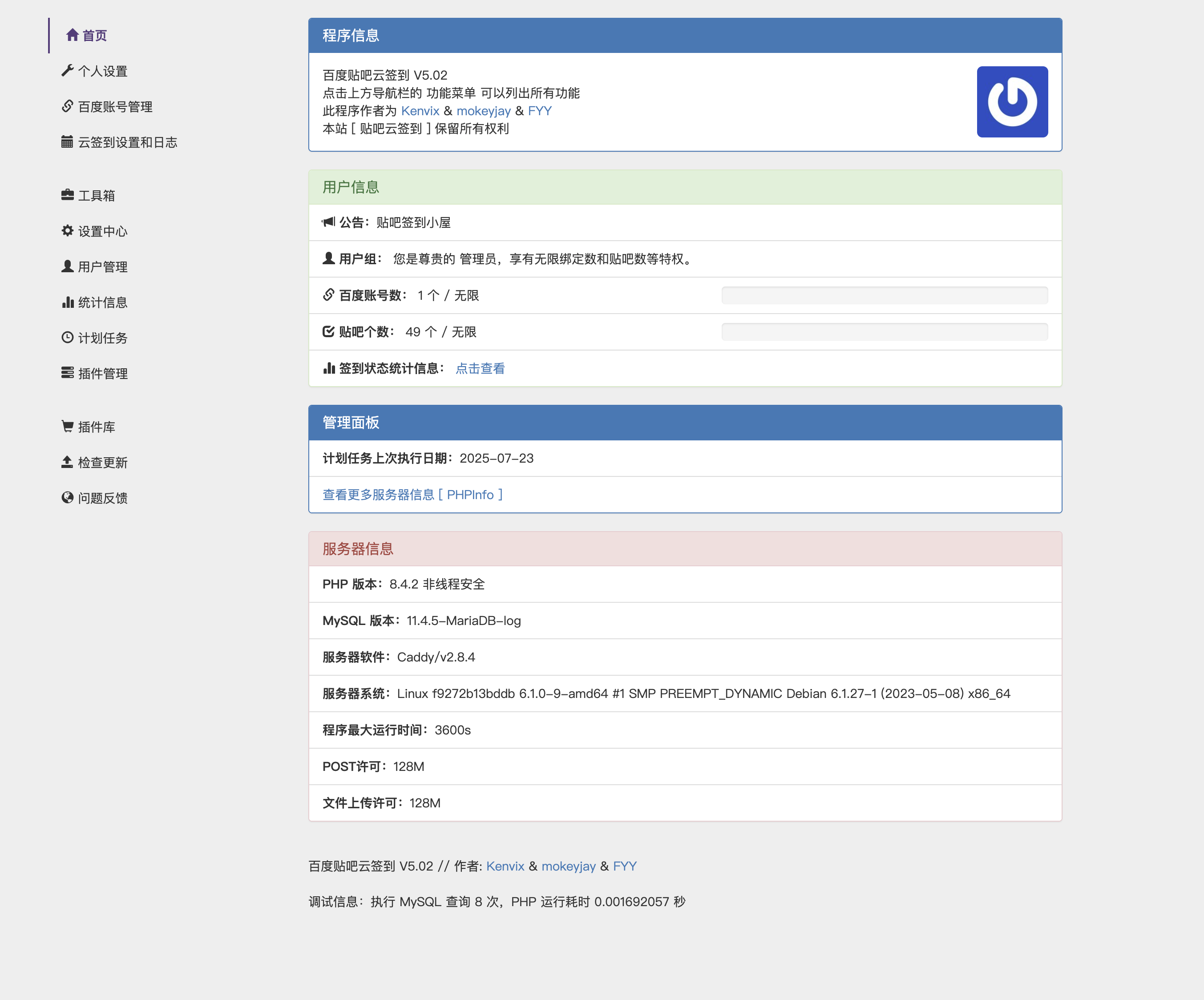This screenshot has height=1000, width=1204.
Task: Click the gear icon beside 设置中心
Action: pyautogui.click(x=68, y=230)
